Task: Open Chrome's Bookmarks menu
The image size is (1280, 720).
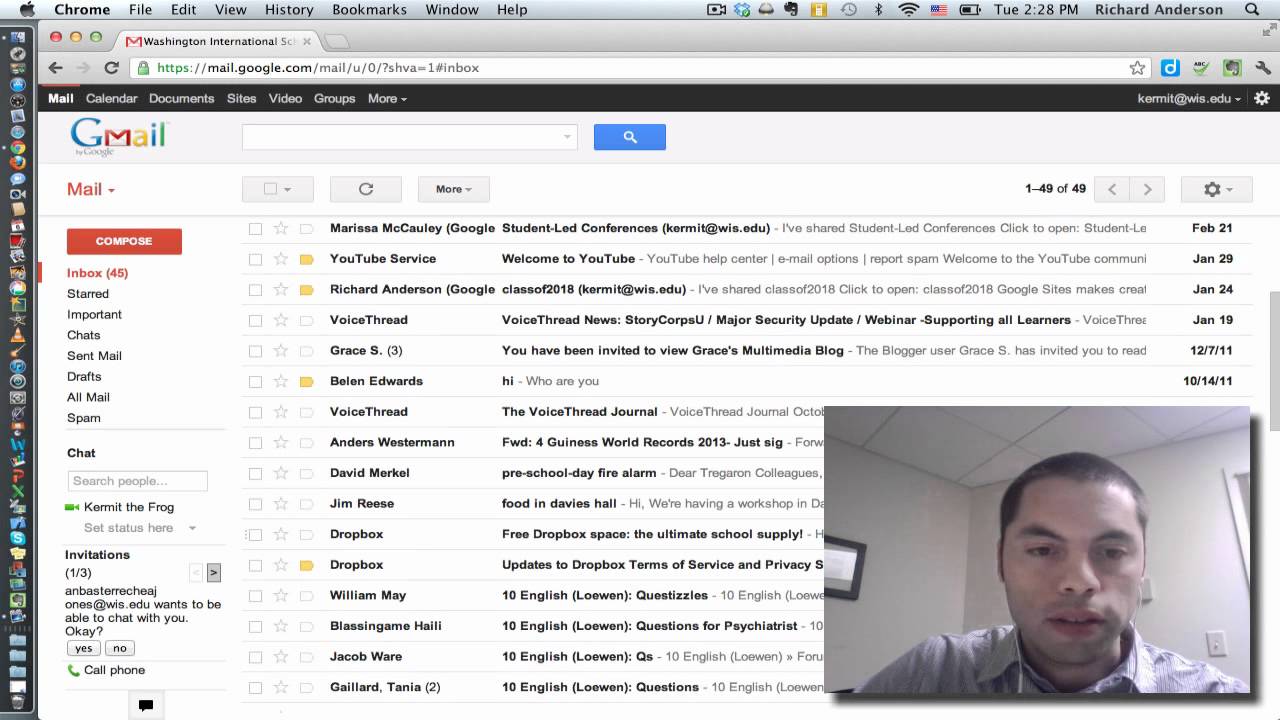Action: (369, 10)
